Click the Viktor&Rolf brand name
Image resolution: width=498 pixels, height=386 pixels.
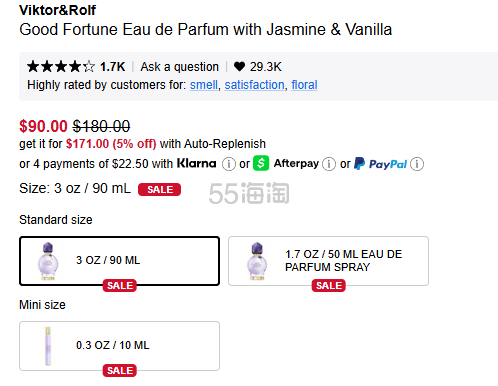57,10
